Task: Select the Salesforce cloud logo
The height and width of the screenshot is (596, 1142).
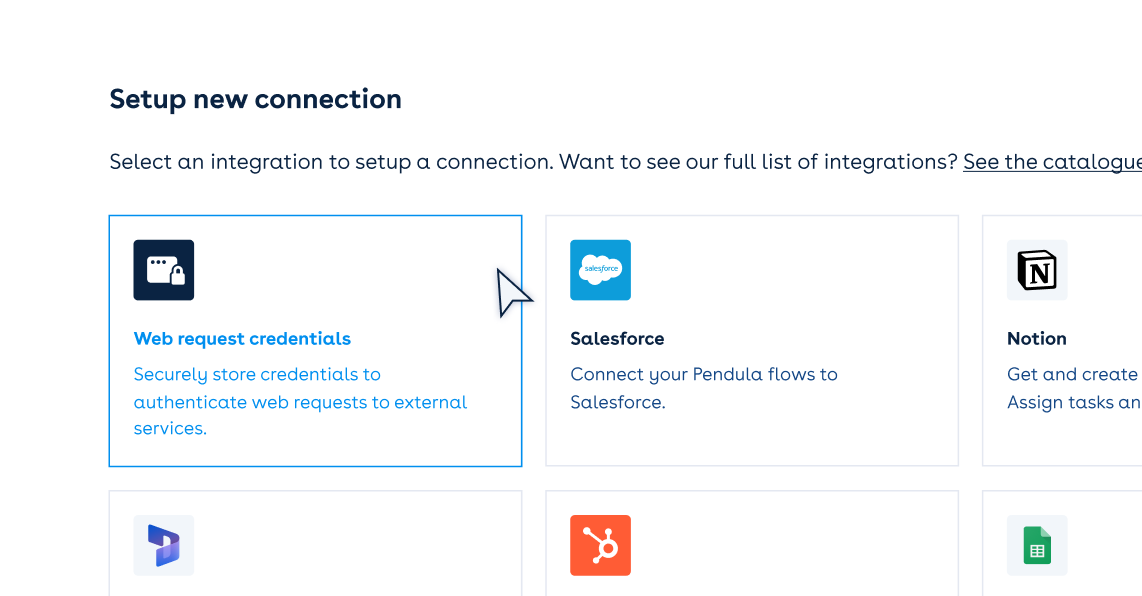Action: coord(600,270)
